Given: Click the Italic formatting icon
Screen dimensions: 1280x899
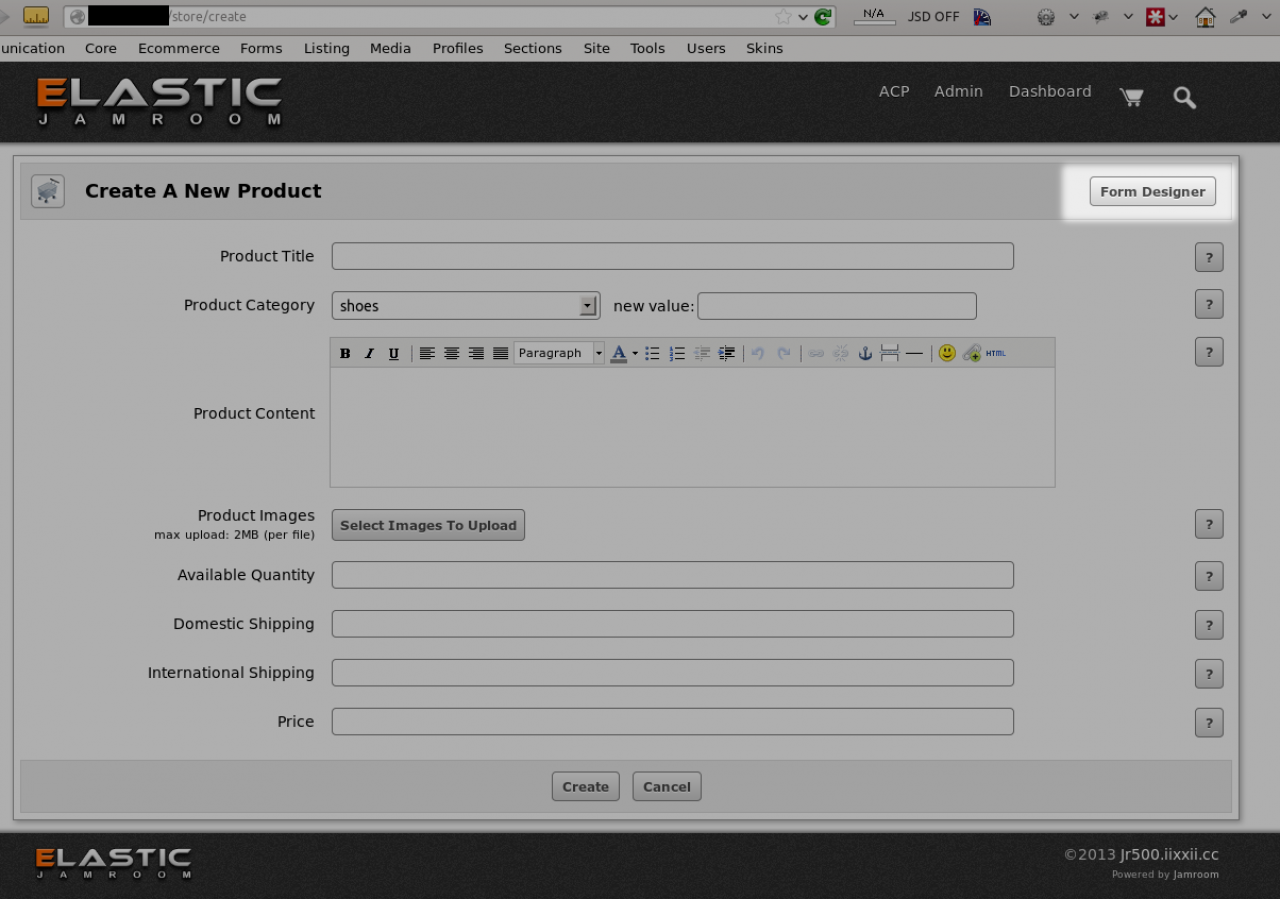Looking at the screenshot, I should pos(369,353).
